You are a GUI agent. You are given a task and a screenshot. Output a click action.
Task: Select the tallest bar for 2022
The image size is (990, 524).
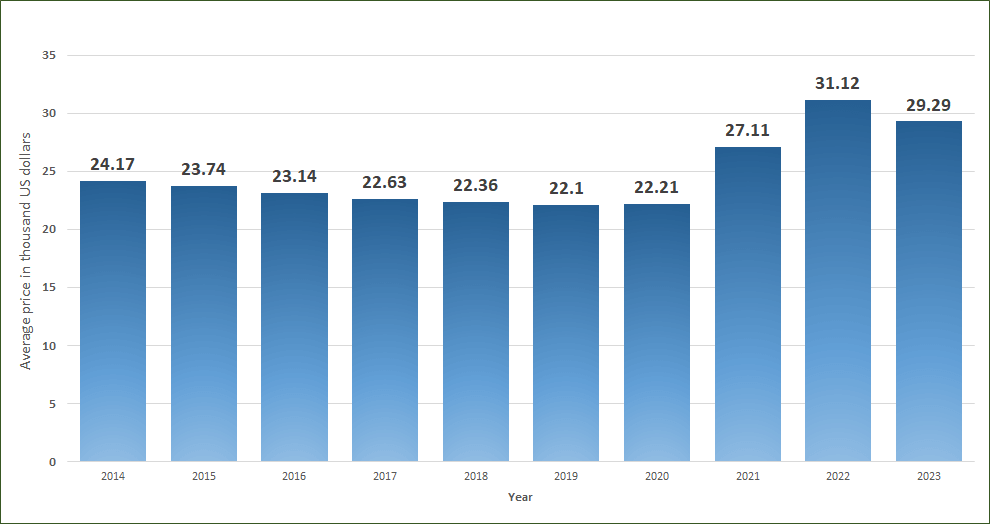(x=838, y=280)
